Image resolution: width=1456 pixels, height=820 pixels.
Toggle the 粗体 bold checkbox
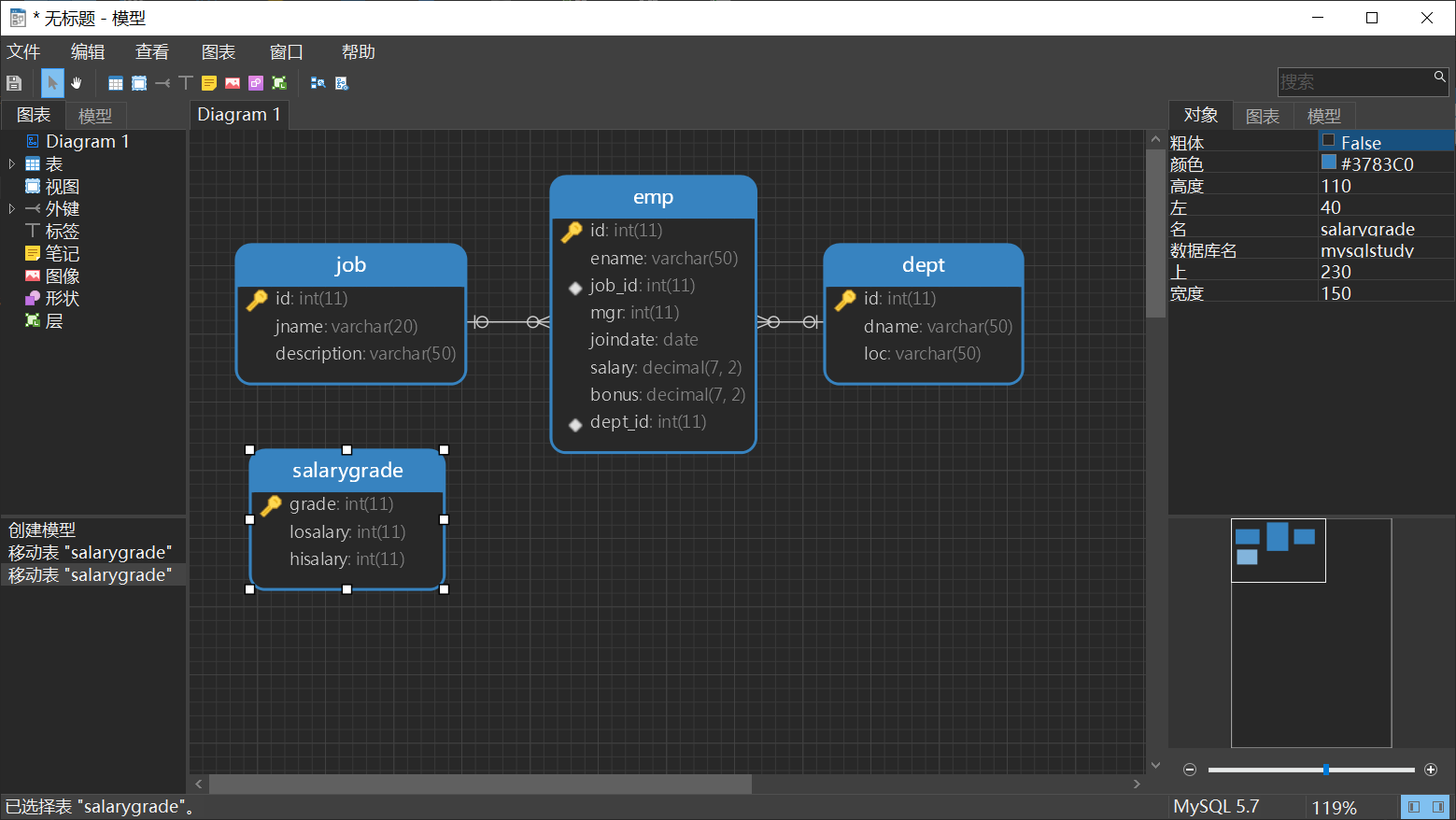pyautogui.click(x=1329, y=141)
